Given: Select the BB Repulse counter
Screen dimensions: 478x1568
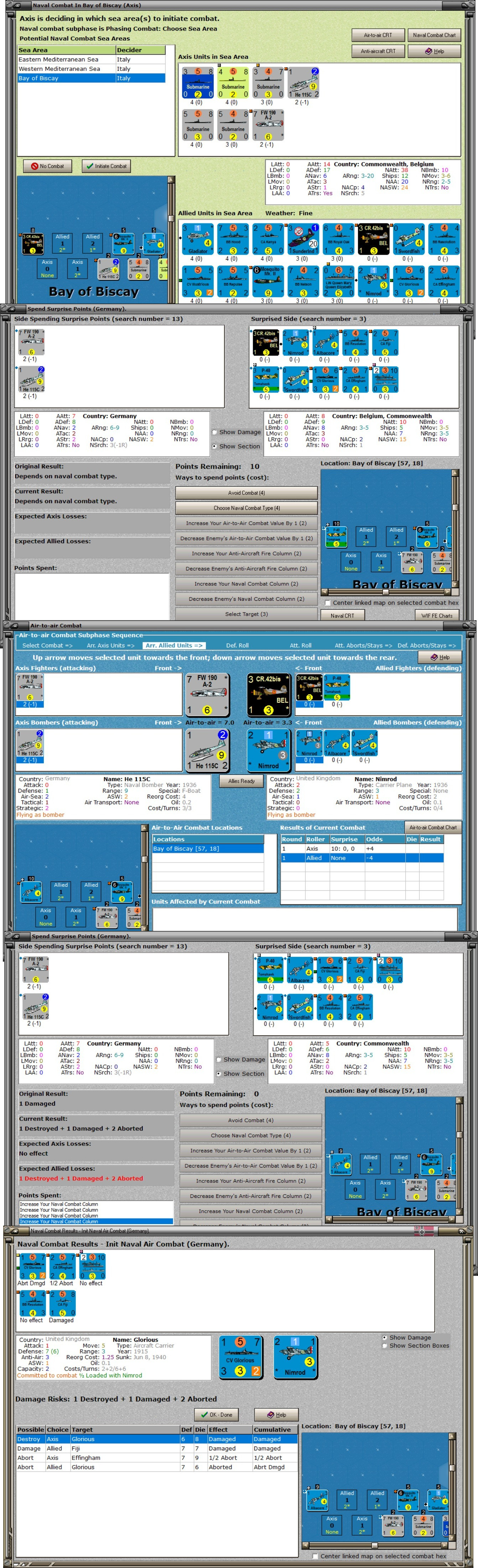Looking at the screenshot, I should tap(233, 282).
